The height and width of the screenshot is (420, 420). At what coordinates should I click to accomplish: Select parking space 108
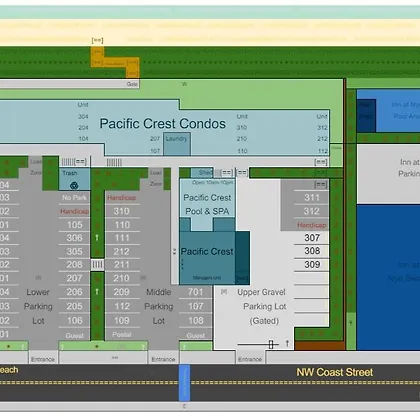[x=196, y=320]
